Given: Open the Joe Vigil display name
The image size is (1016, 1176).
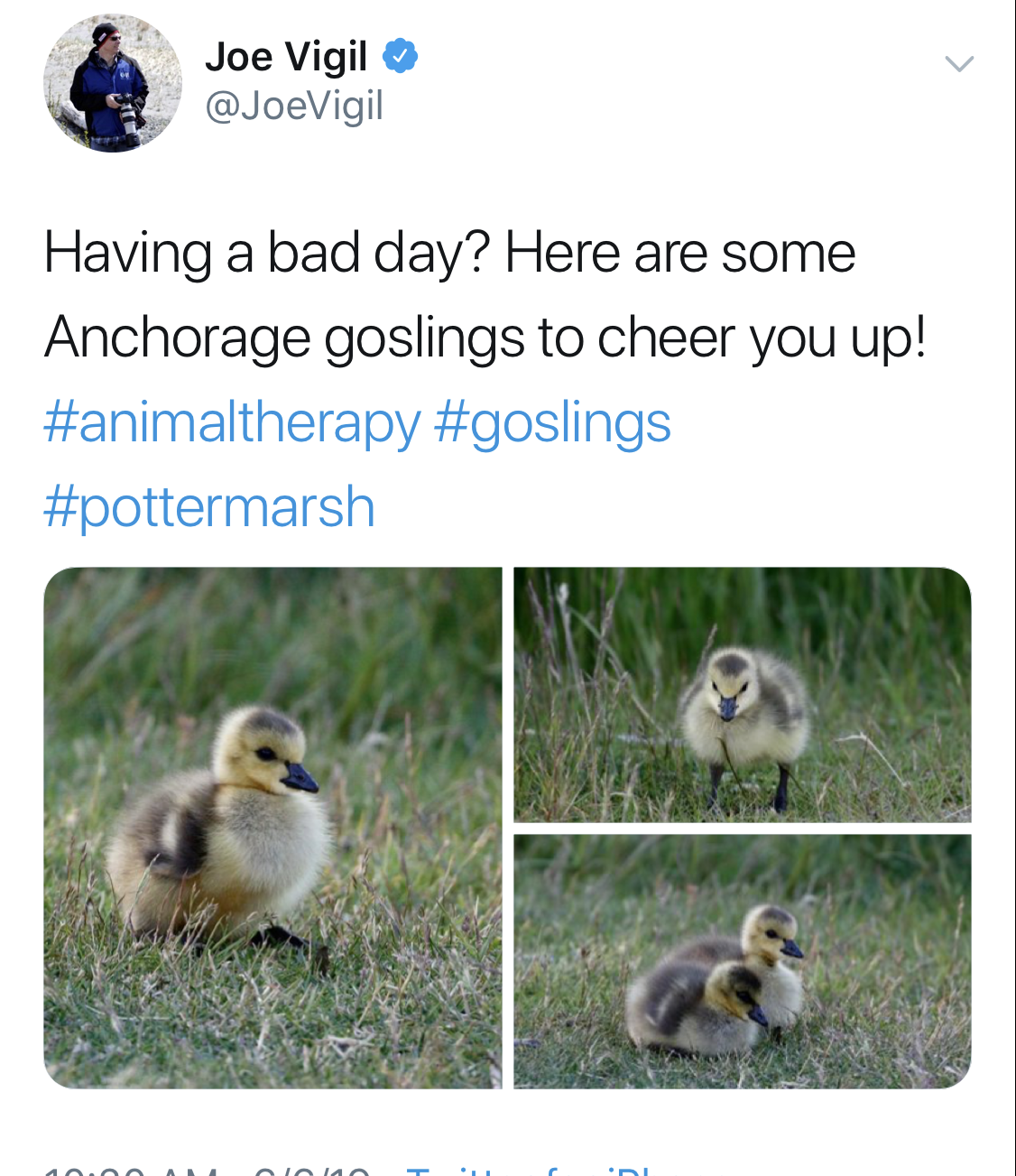Looking at the screenshot, I should (286, 58).
